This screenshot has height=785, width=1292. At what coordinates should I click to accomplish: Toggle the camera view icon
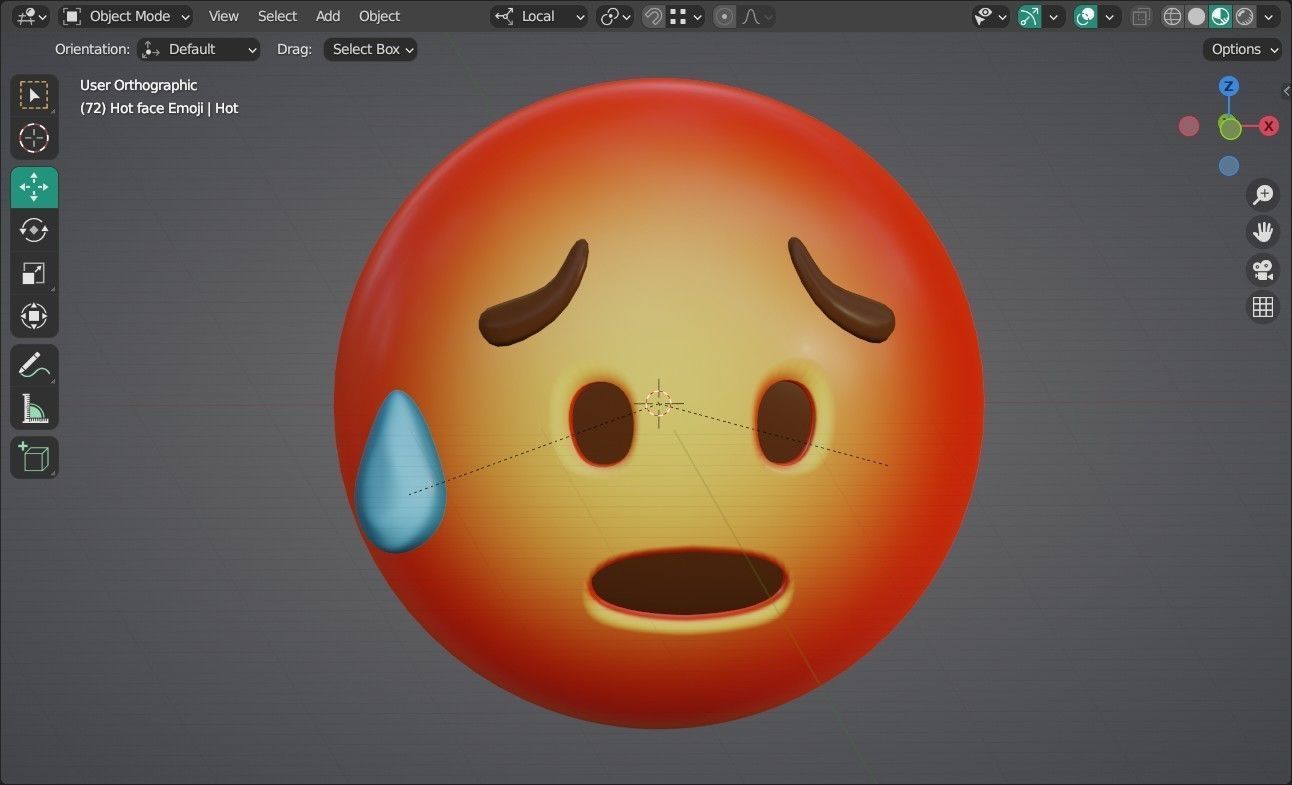pyautogui.click(x=1263, y=269)
